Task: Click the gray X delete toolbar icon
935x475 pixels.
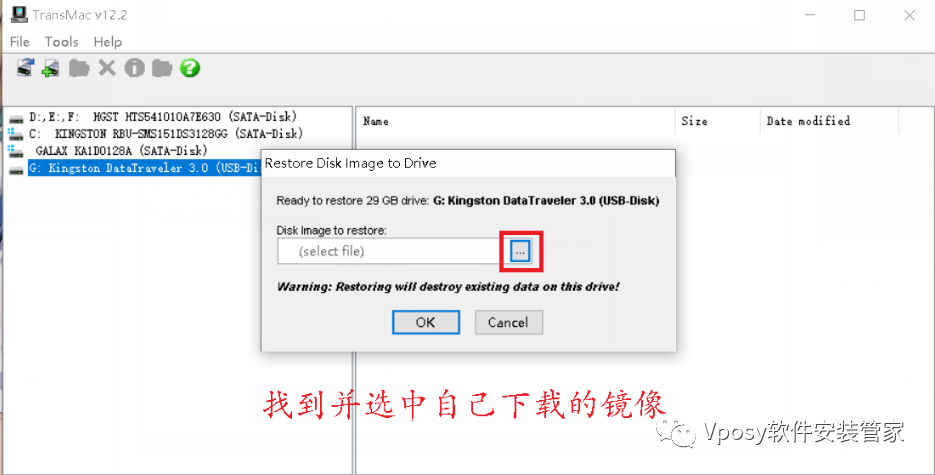Action: [107, 68]
